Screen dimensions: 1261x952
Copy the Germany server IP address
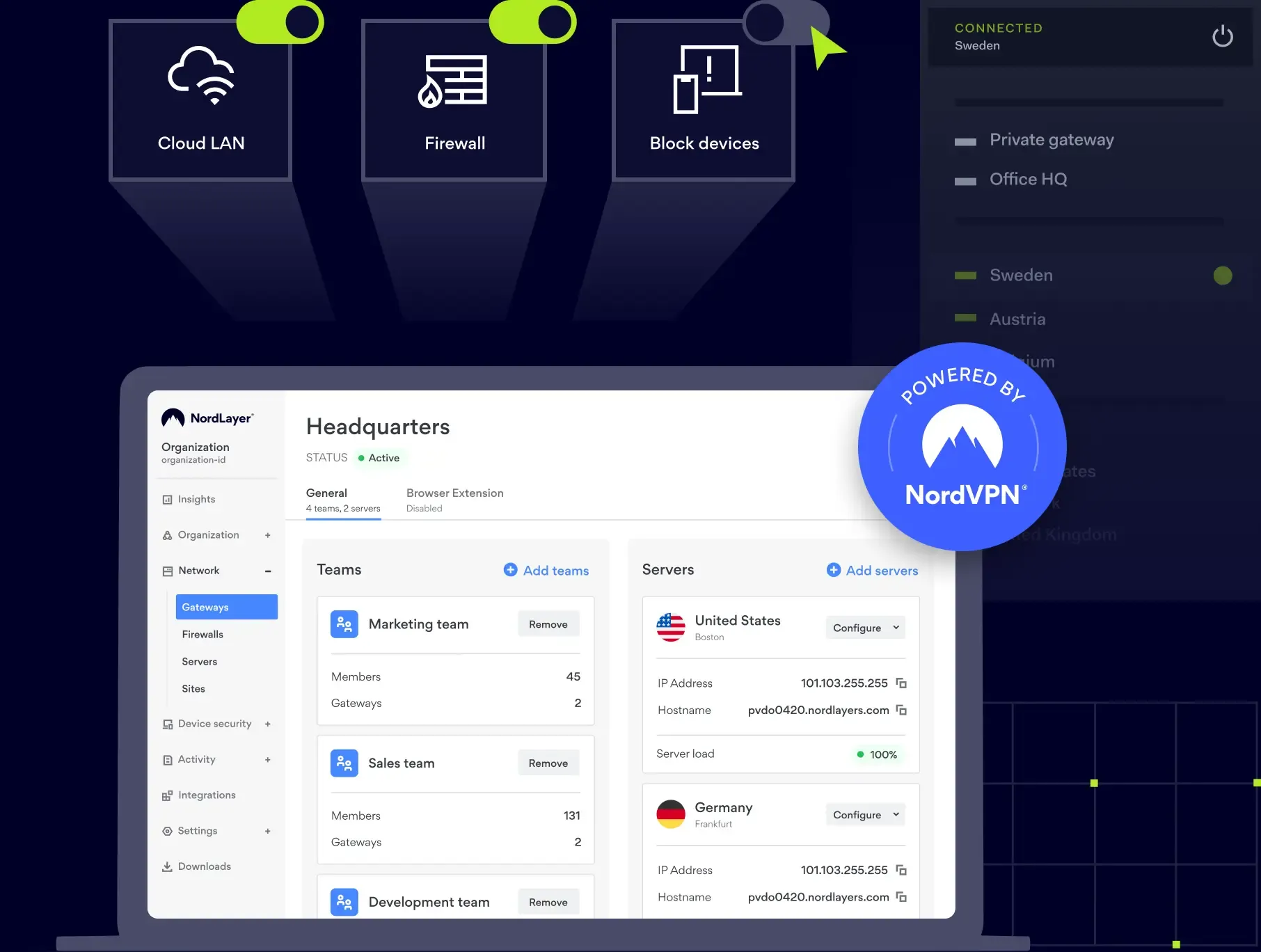point(901,870)
